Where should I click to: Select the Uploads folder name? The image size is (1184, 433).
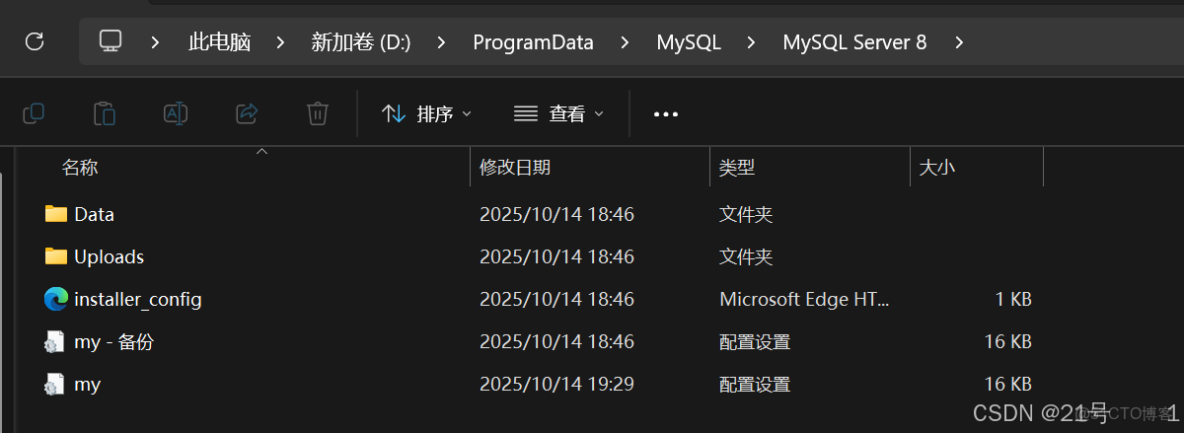tap(109, 257)
